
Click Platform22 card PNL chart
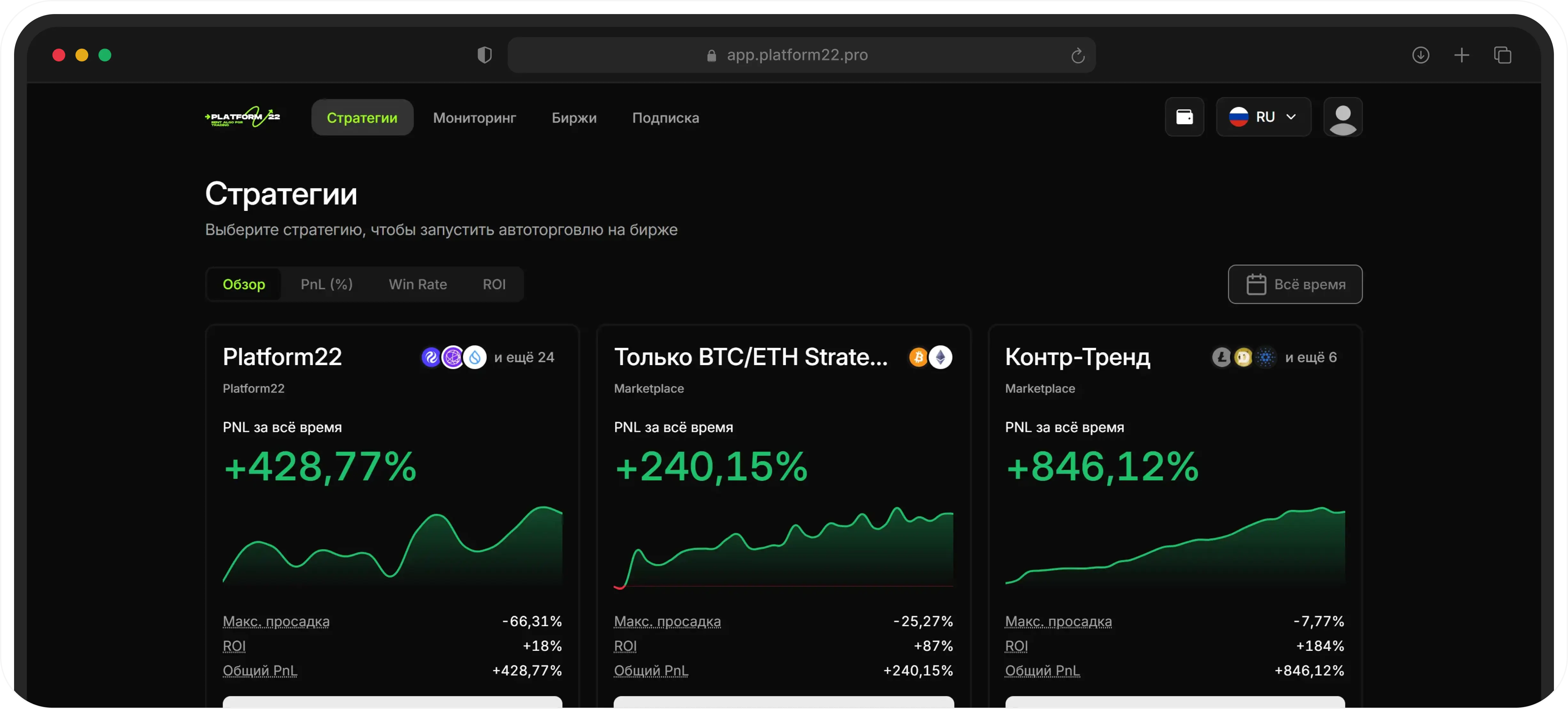392,545
